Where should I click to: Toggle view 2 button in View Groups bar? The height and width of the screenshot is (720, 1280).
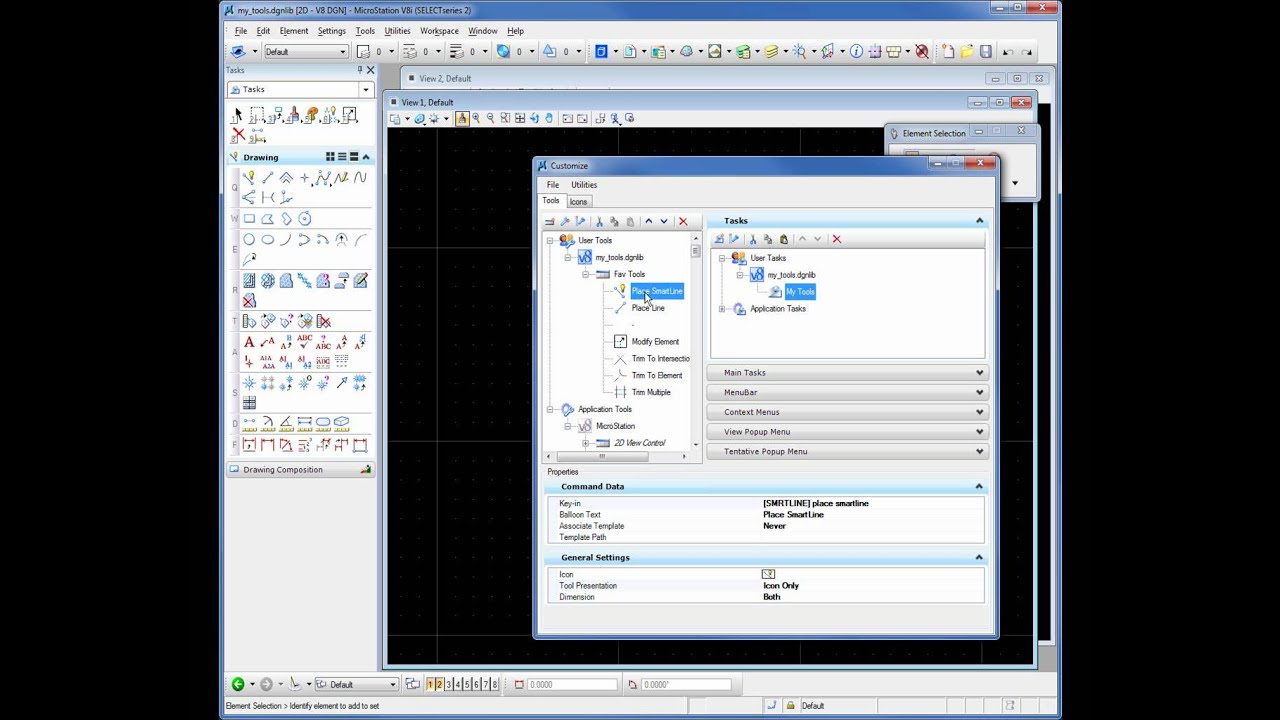439,684
